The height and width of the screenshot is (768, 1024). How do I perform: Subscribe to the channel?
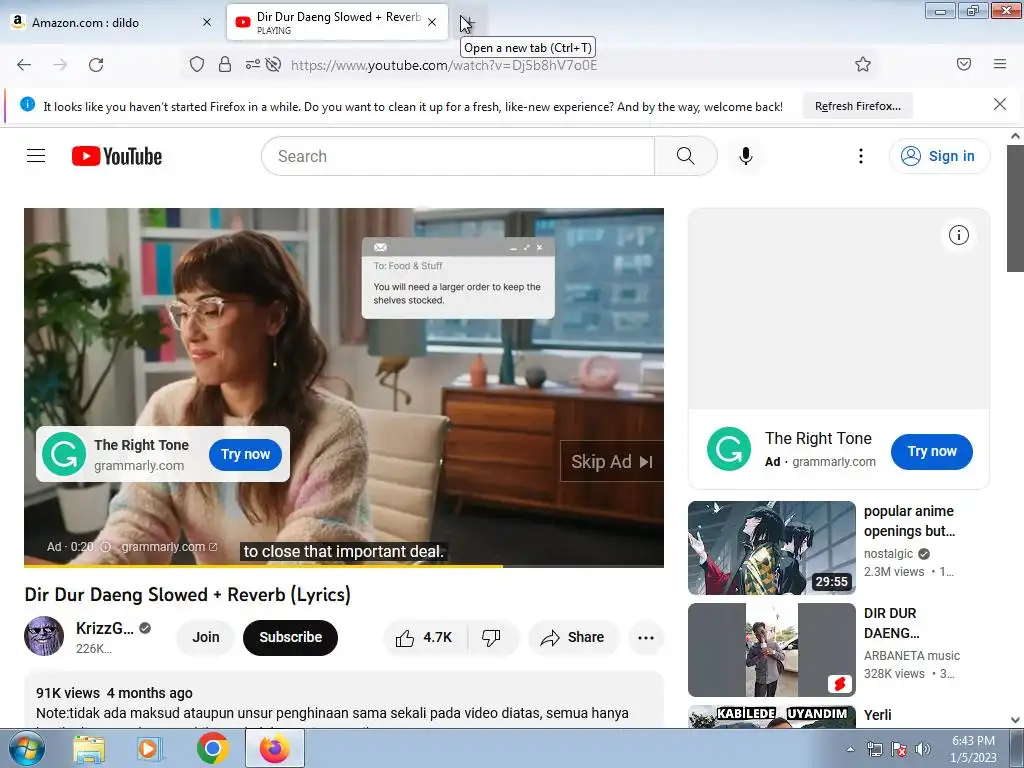(x=291, y=637)
